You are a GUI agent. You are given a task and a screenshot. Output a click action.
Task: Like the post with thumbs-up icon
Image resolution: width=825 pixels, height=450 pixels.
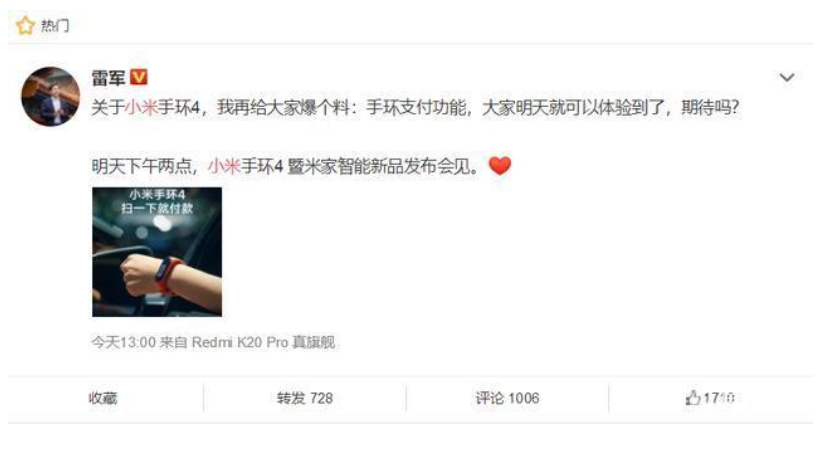click(x=693, y=398)
